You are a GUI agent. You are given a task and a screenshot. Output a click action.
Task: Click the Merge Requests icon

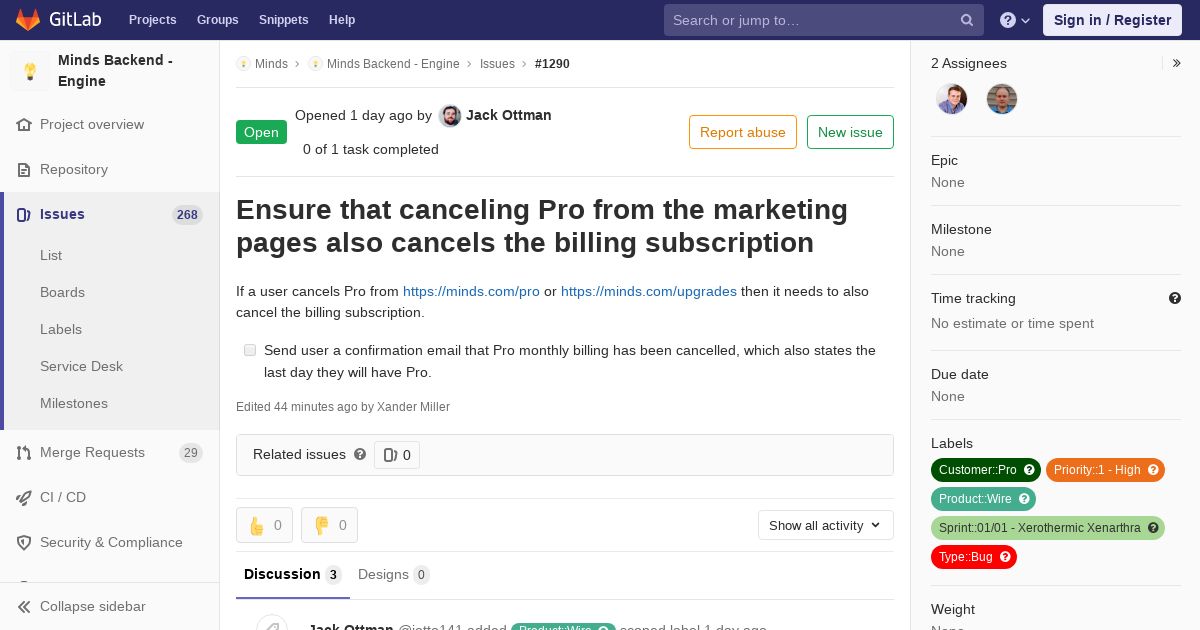point(24,453)
